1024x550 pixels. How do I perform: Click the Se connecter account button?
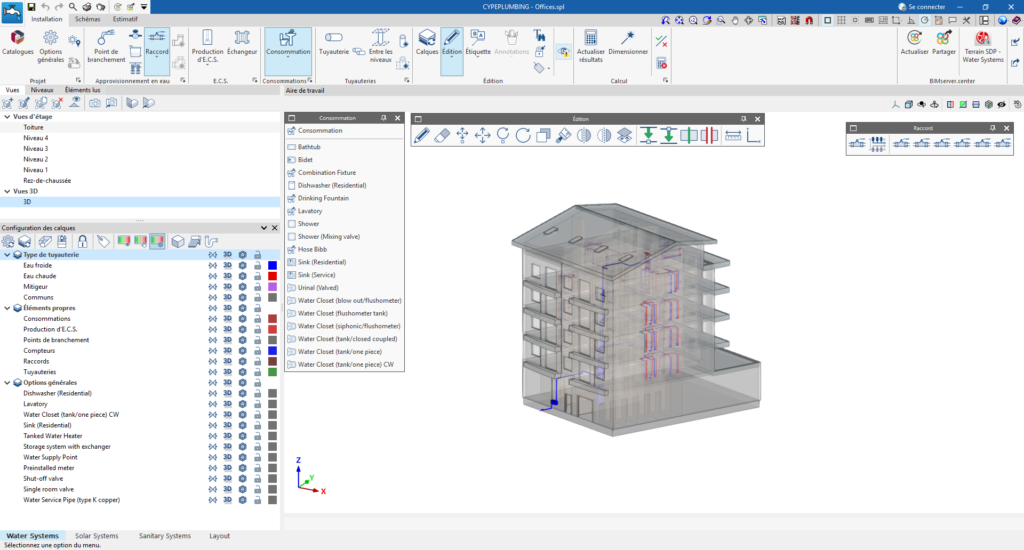(920, 6)
